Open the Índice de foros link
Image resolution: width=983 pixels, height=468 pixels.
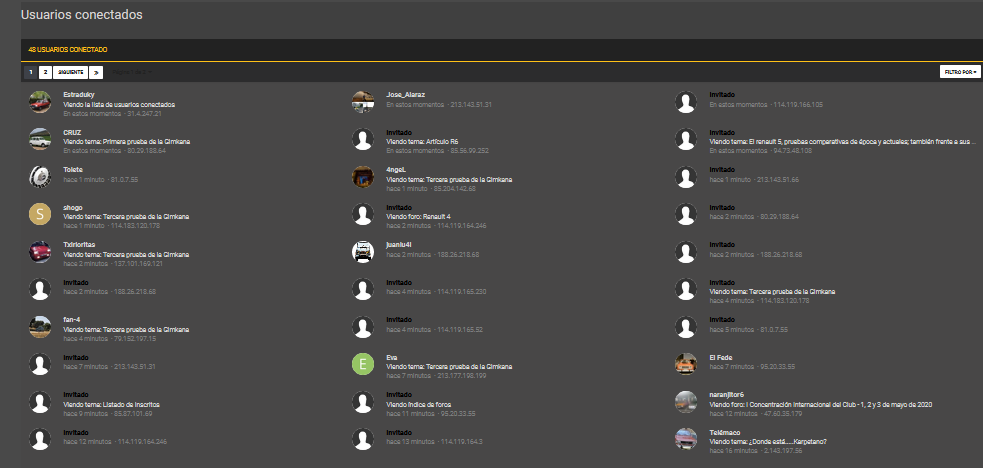[429, 404]
